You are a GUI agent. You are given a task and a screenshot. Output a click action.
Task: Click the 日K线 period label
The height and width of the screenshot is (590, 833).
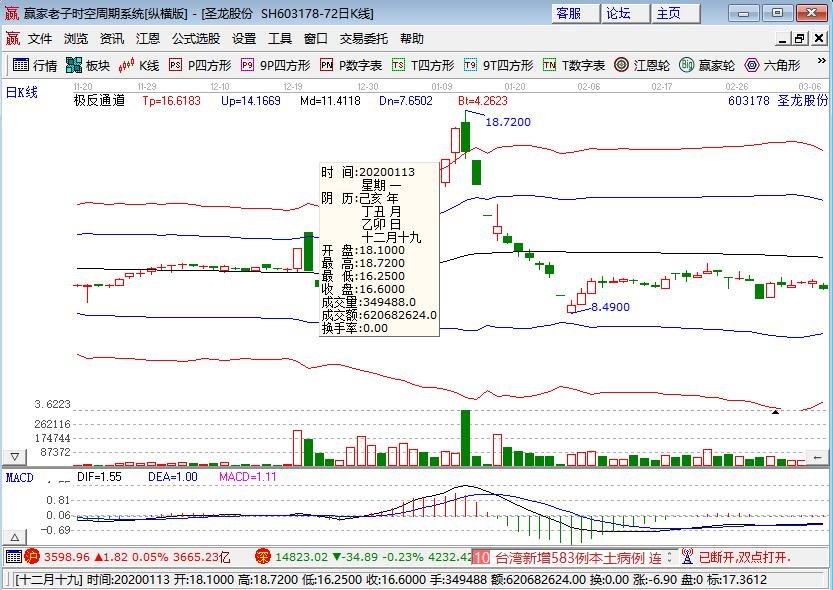coord(22,92)
